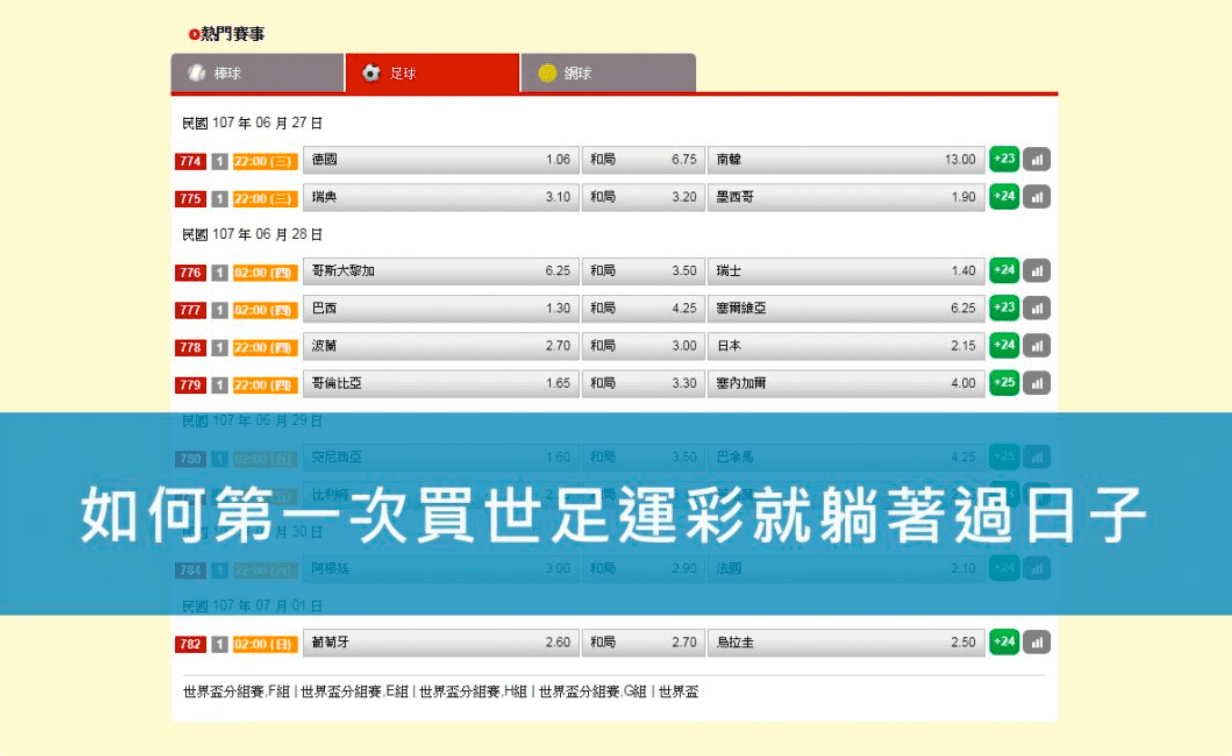Viewport: 1232px width, 756px height.
Task: Open stats chart icon for match 777
Action: [x=1037, y=309]
